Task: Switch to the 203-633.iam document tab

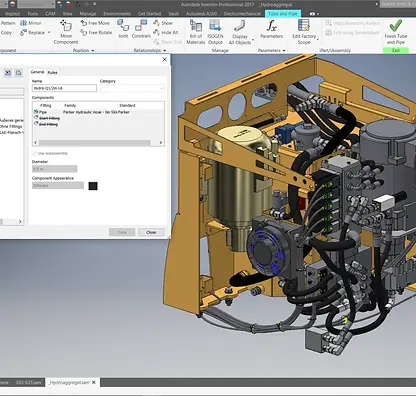Action: coord(28,382)
